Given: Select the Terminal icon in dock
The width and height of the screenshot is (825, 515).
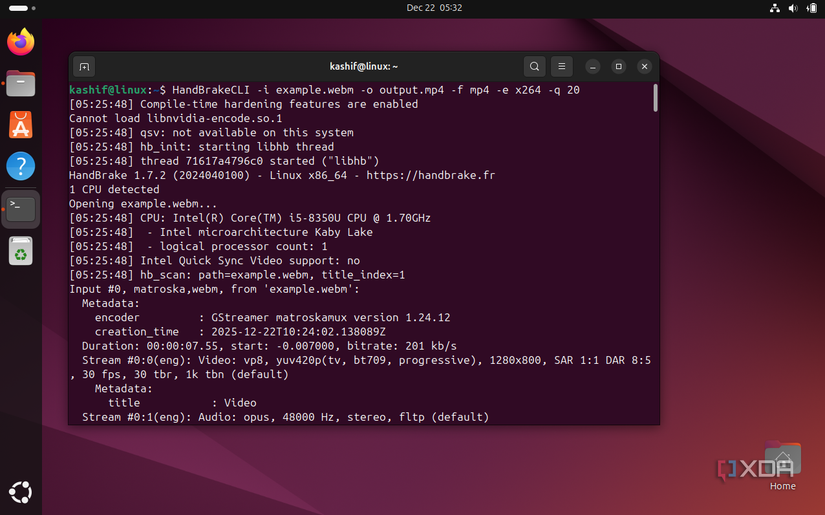Looking at the screenshot, I should point(21,209).
